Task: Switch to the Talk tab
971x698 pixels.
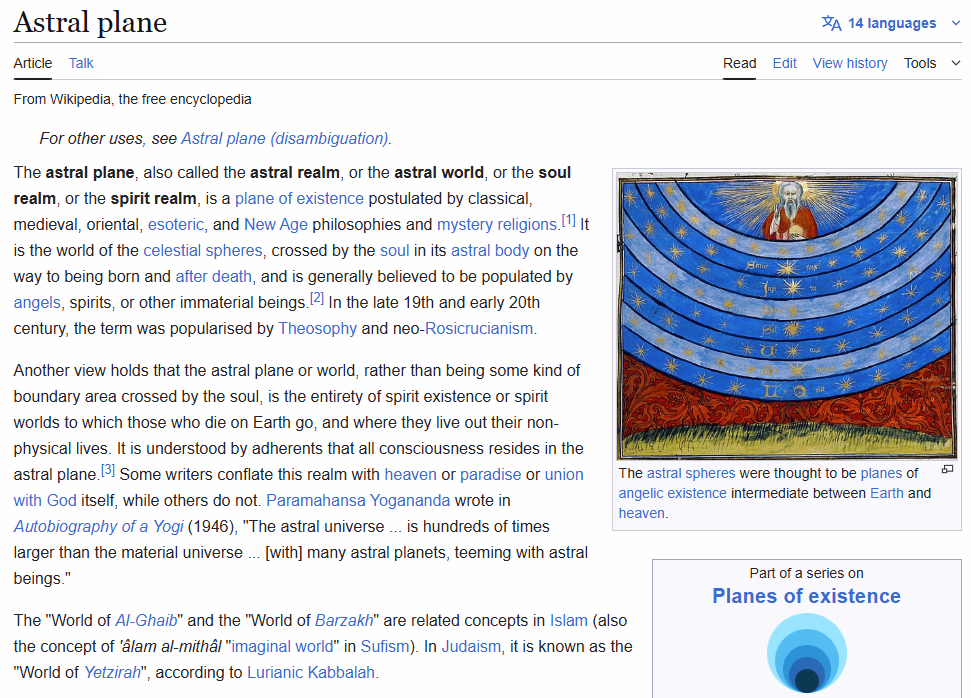Action: (81, 63)
